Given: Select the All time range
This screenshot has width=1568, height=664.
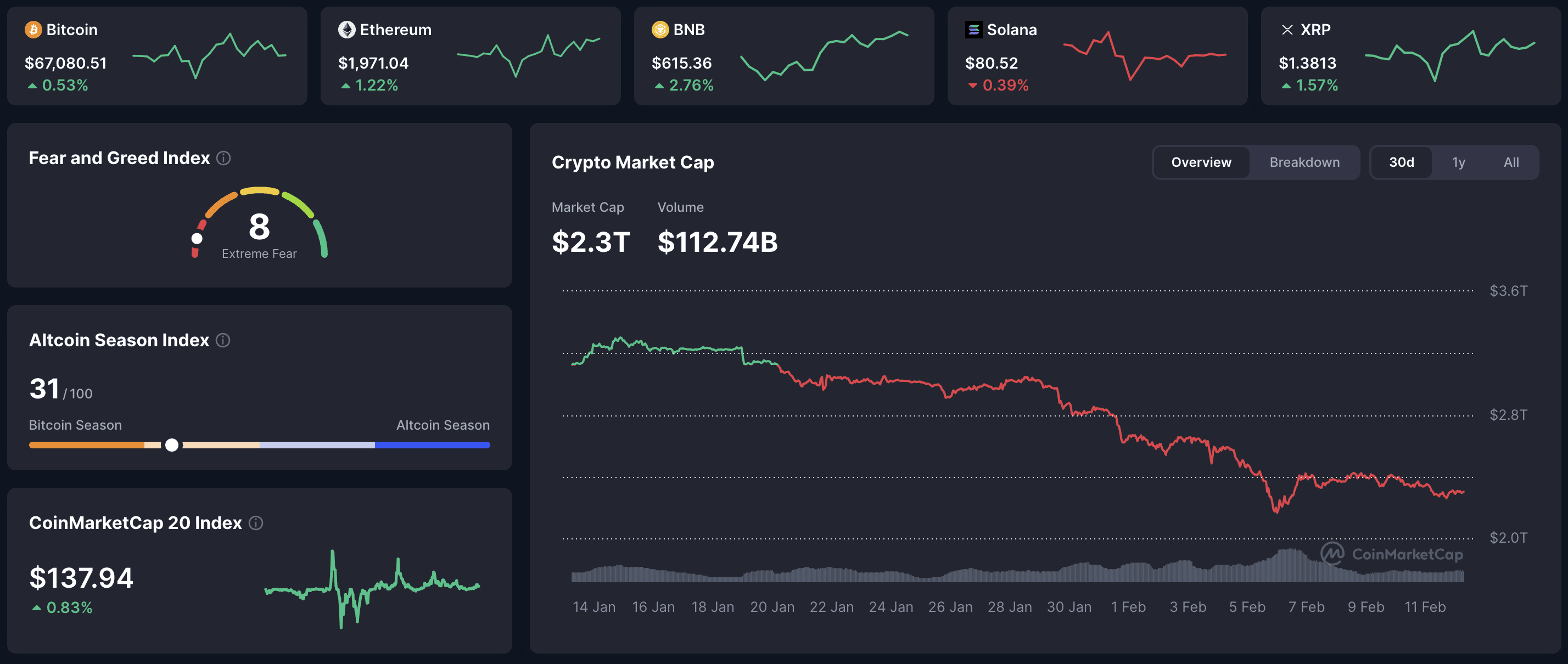Looking at the screenshot, I should [1511, 162].
